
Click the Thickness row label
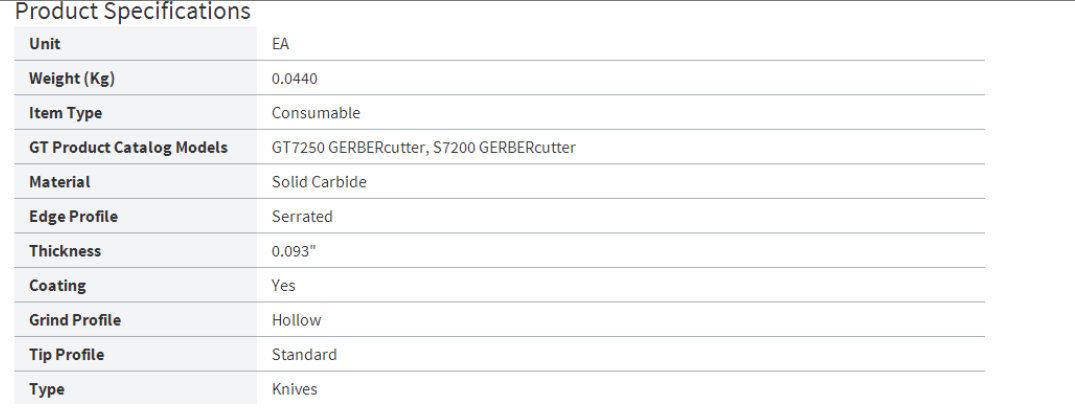65,251
